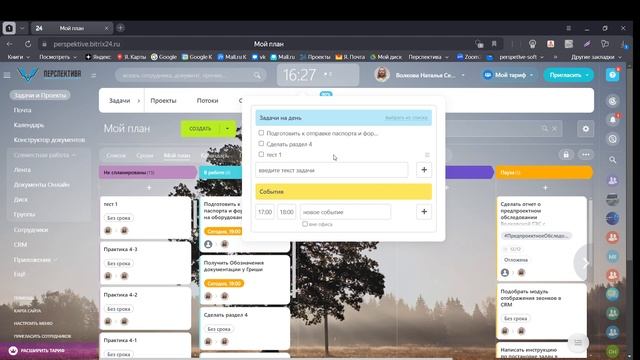
Task: Add the typed task with the plus button
Action: point(424,170)
